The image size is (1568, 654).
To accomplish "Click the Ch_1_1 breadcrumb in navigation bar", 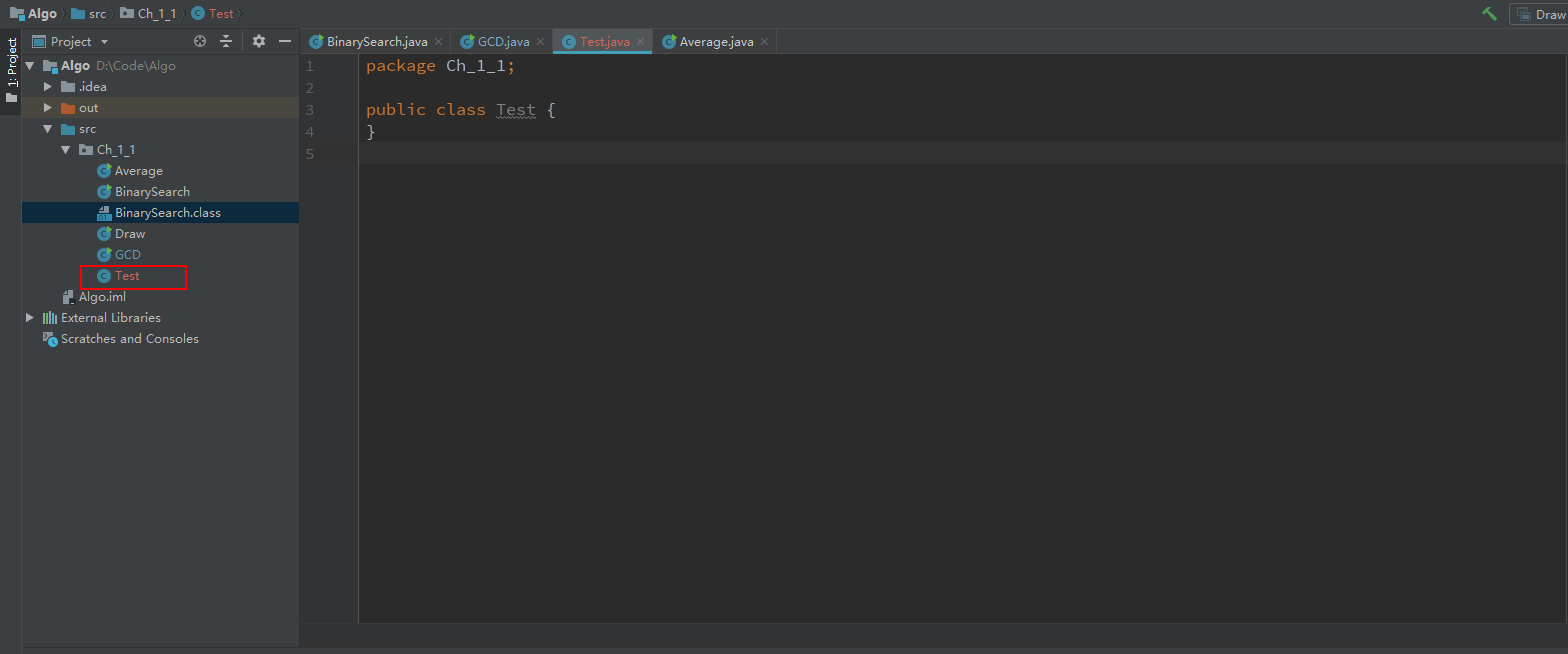I will point(155,14).
